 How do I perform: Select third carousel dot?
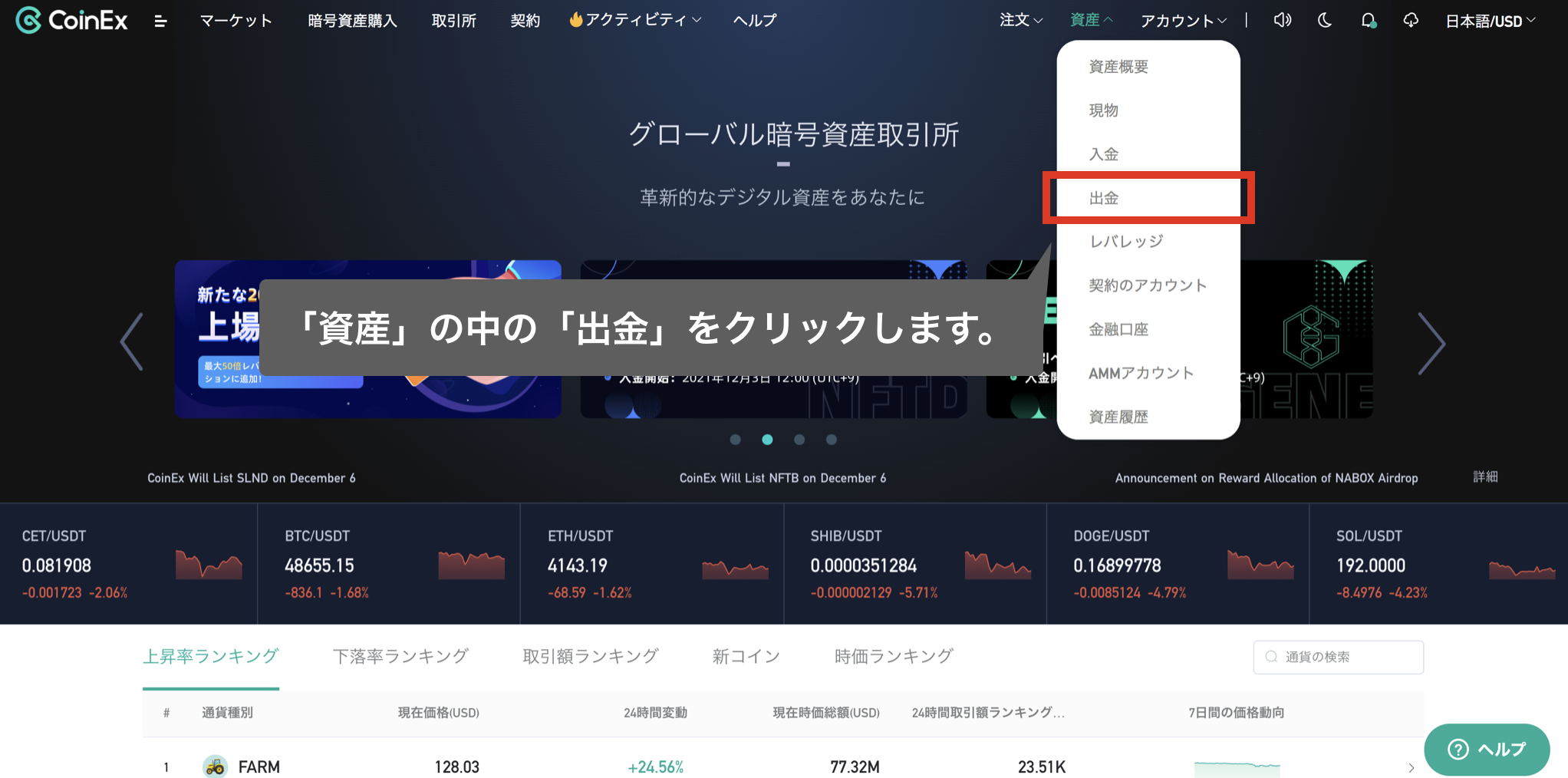(799, 440)
